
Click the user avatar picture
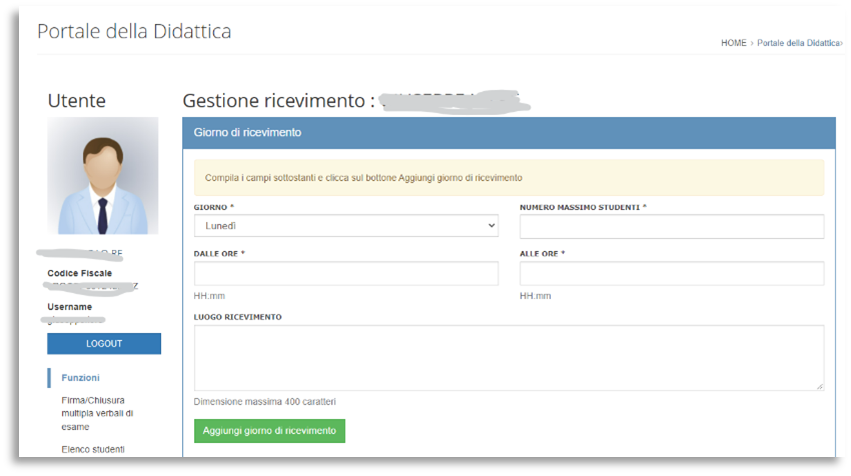(x=103, y=176)
